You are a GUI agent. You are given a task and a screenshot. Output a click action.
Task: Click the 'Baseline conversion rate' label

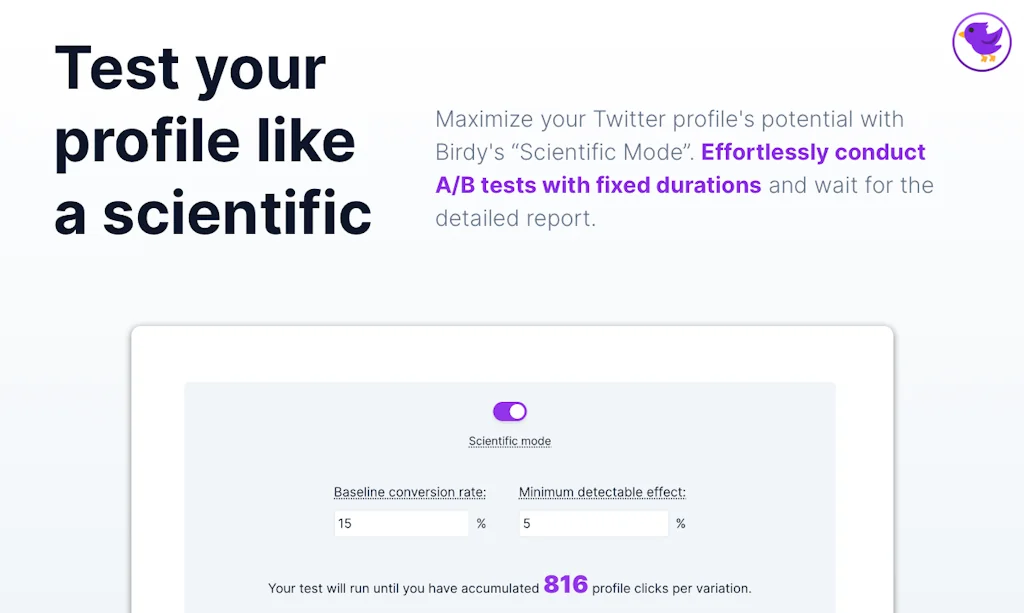click(x=410, y=492)
